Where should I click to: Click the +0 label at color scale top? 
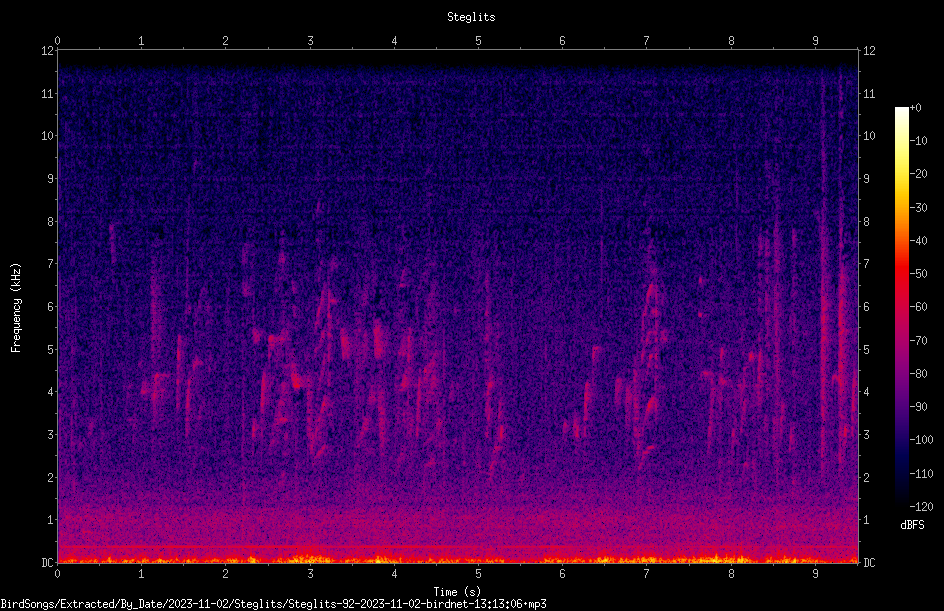click(x=916, y=108)
